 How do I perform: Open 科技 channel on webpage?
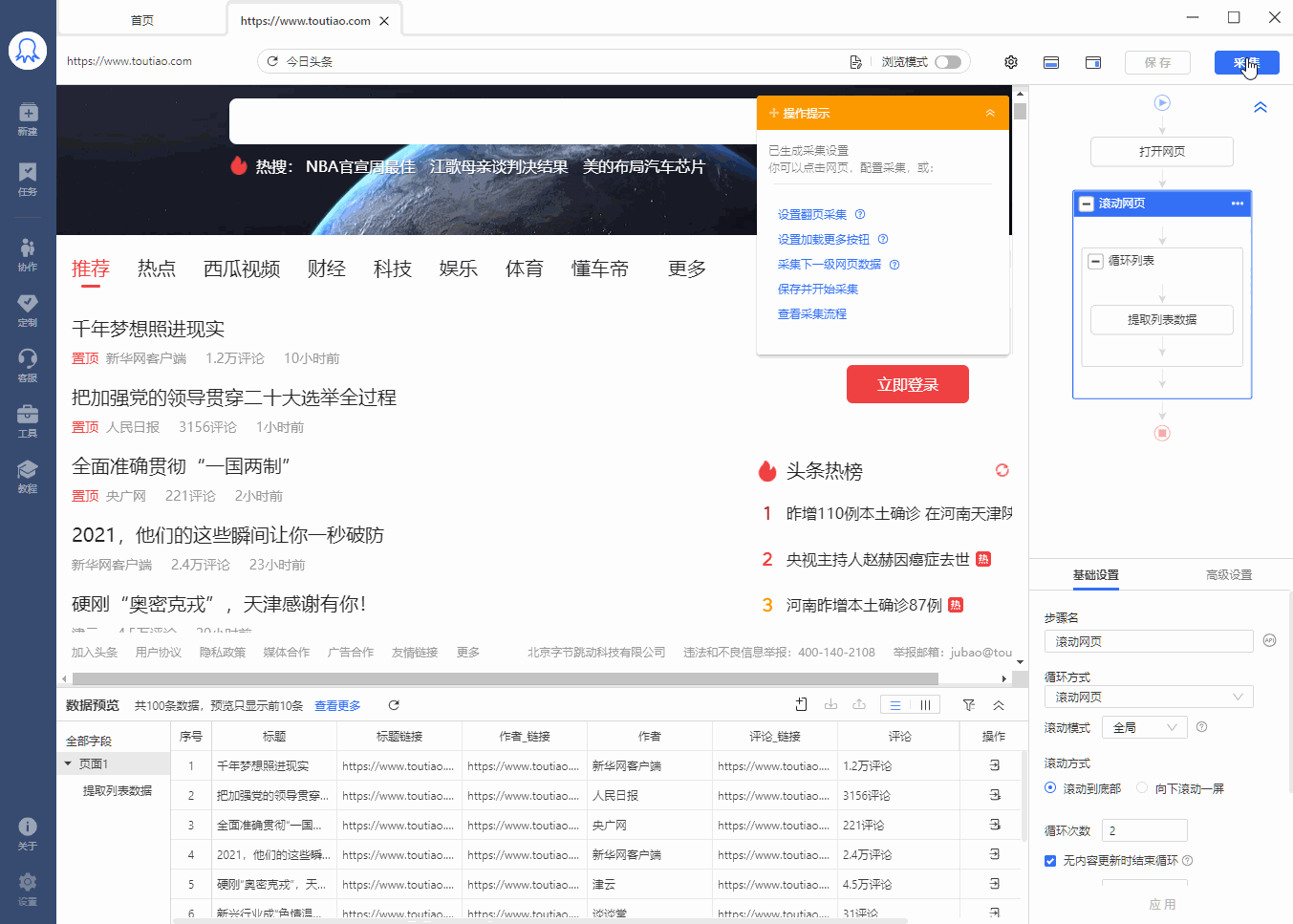(393, 269)
